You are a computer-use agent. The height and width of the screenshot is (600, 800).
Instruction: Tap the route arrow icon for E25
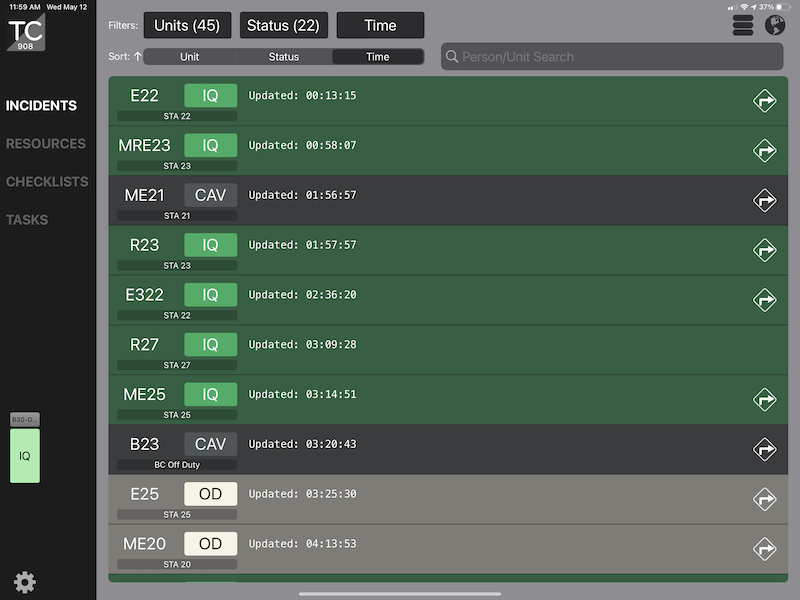click(x=765, y=499)
